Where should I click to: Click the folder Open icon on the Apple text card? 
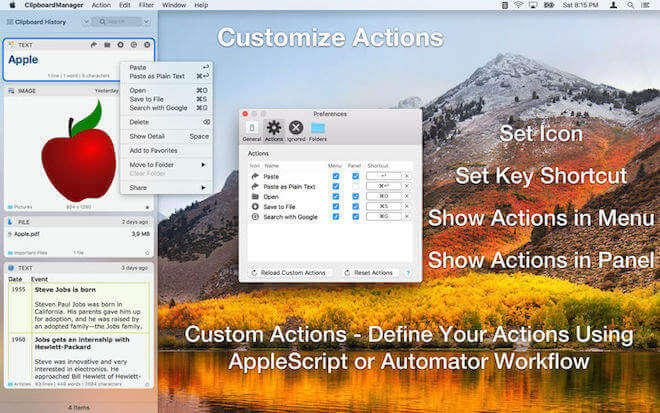click(107, 45)
